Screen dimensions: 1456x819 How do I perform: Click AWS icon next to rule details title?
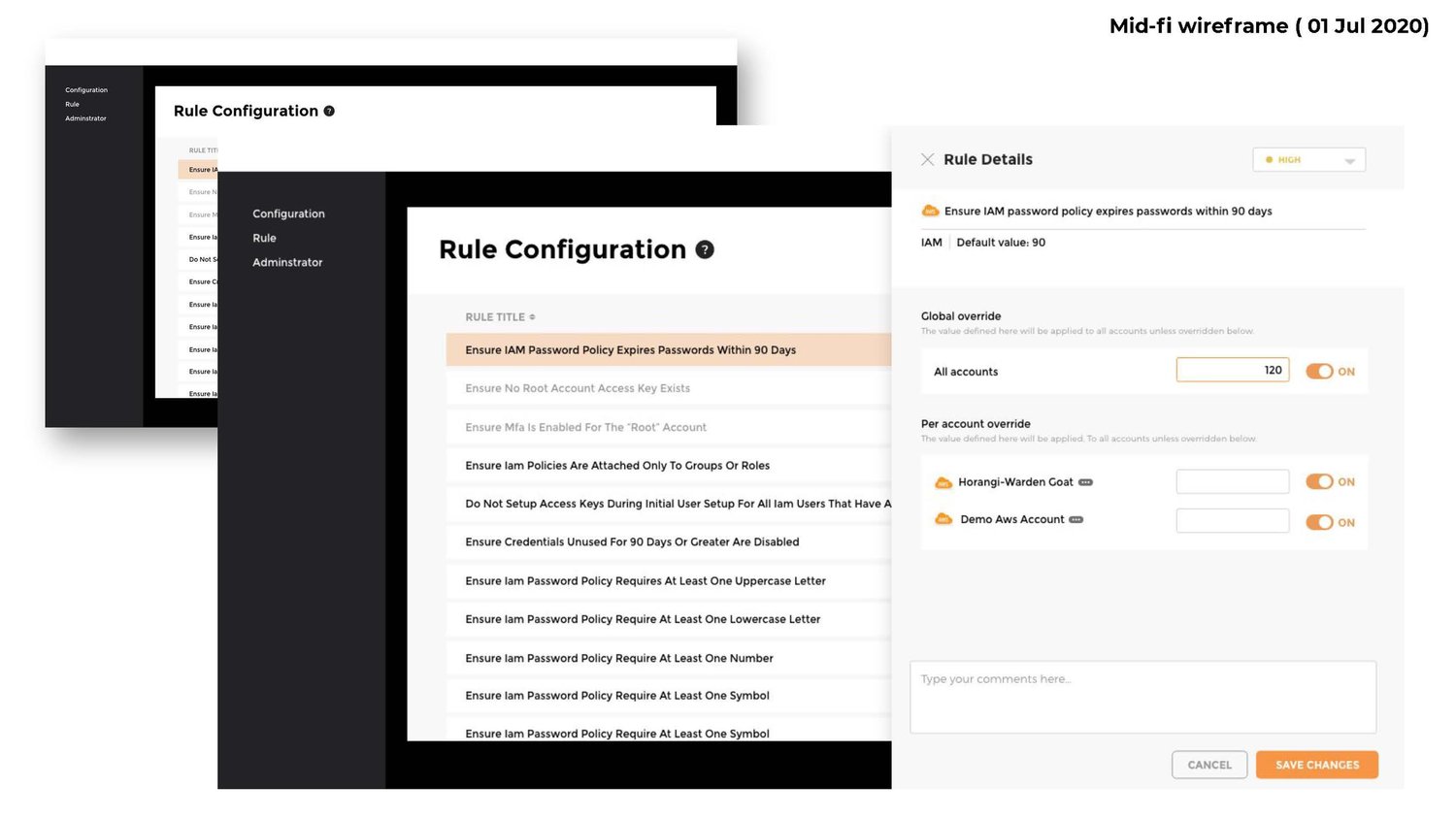pyautogui.click(x=930, y=211)
